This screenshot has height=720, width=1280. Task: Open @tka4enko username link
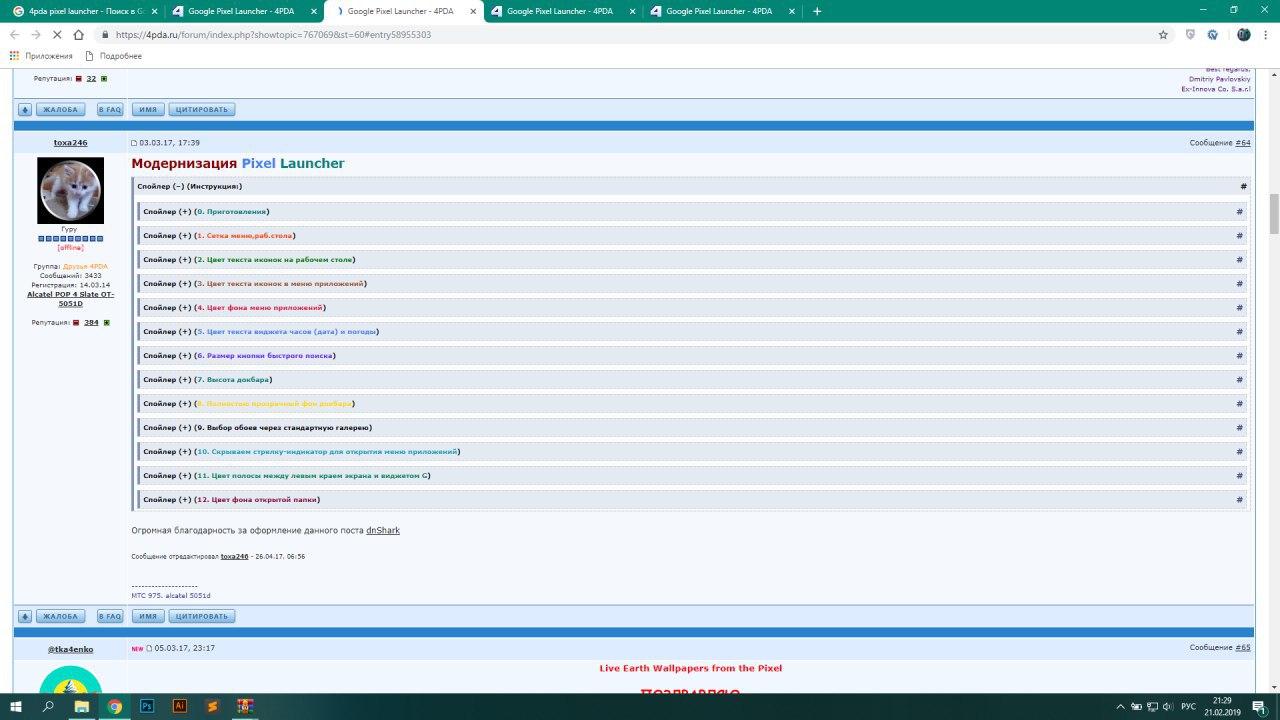click(70, 649)
